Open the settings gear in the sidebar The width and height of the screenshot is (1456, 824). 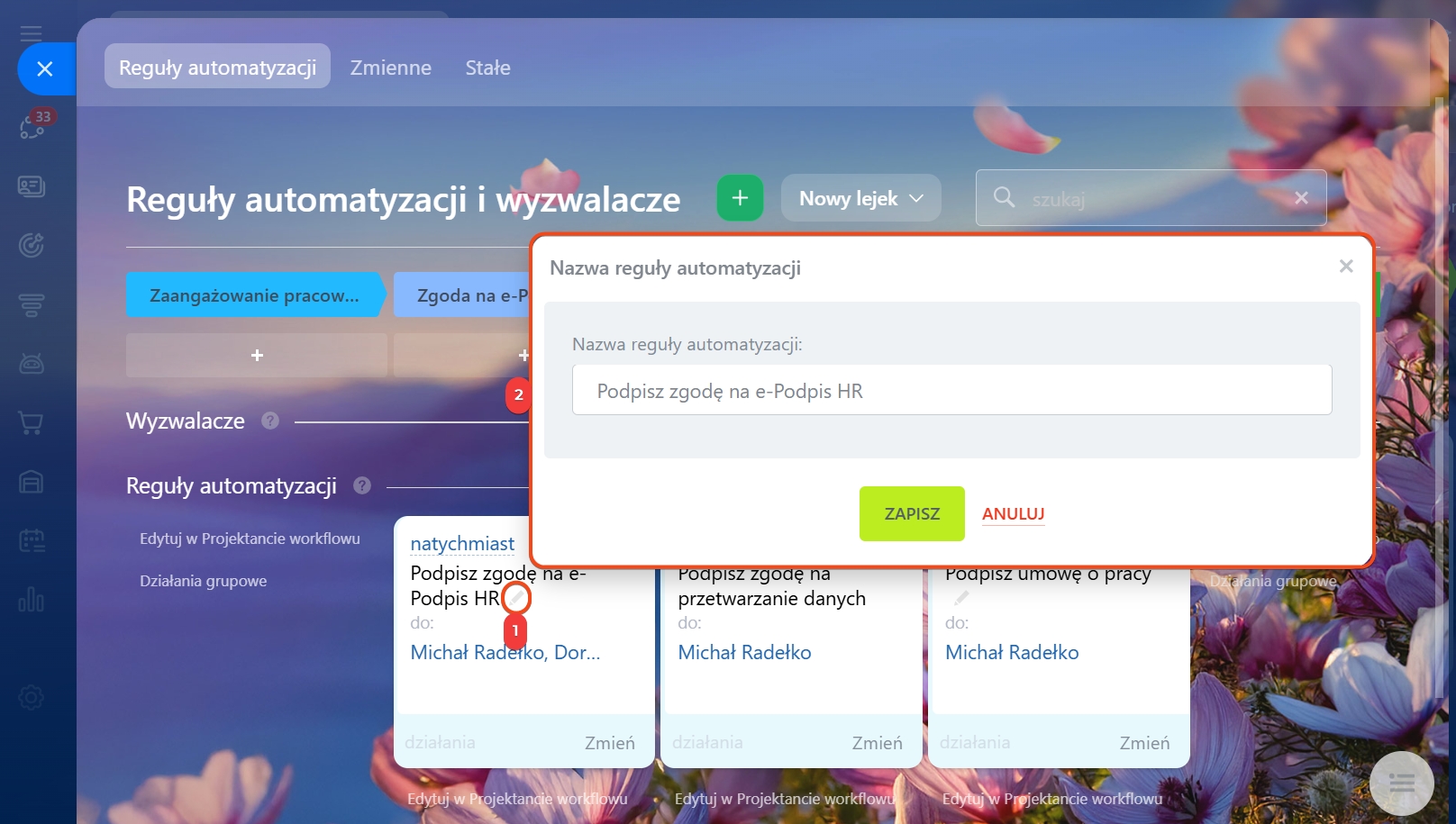click(x=32, y=698)
